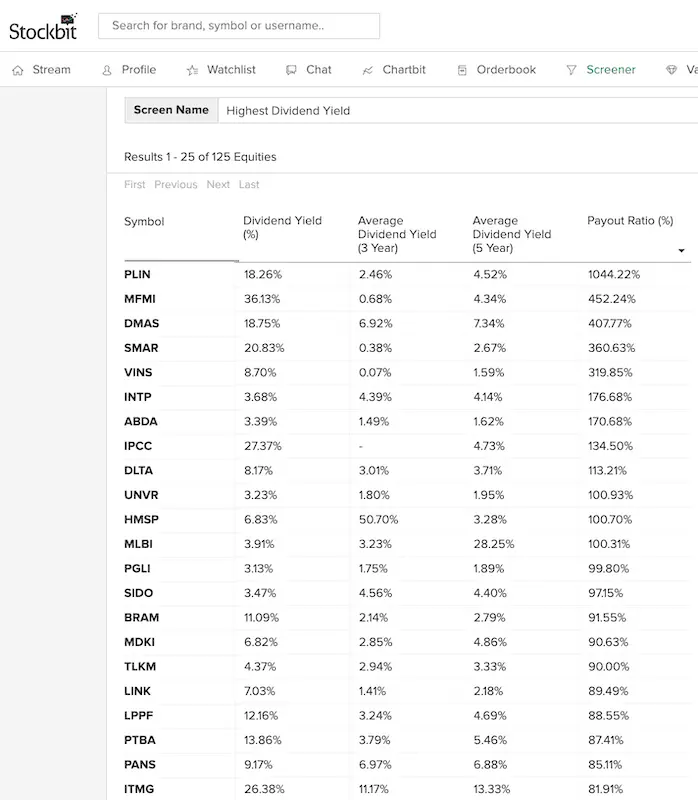Screen dimensions: 698x800
Task: Select the ITMG ticker row
Action: (x=139, y=789)
